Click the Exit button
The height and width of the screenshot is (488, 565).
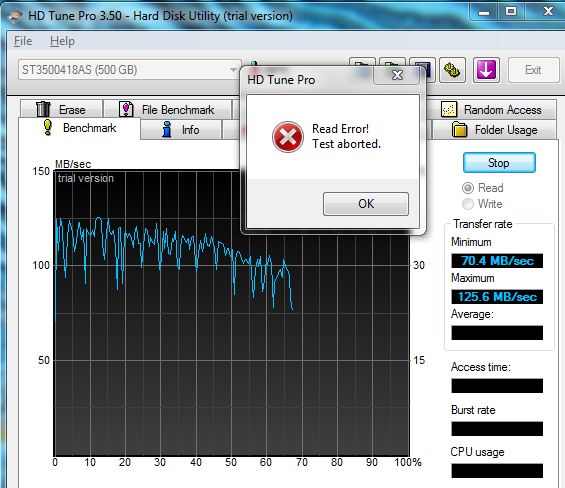pos(533,70)
